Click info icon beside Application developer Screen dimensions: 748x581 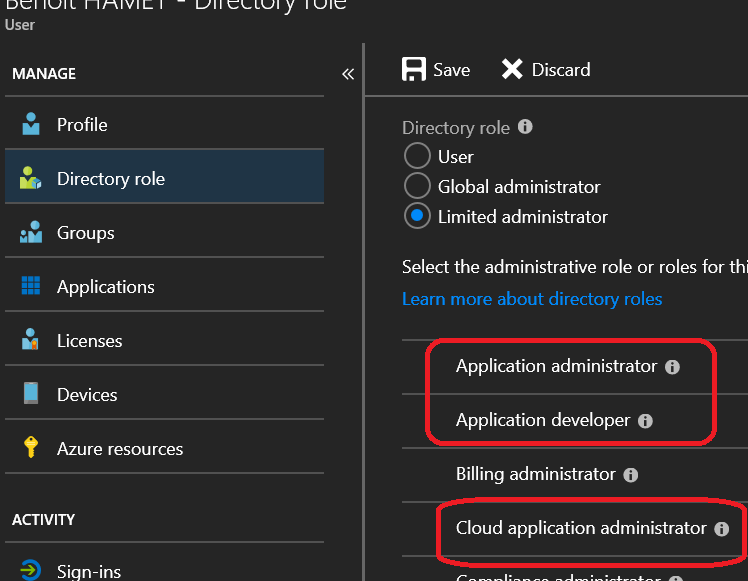[x=645, y=421]
